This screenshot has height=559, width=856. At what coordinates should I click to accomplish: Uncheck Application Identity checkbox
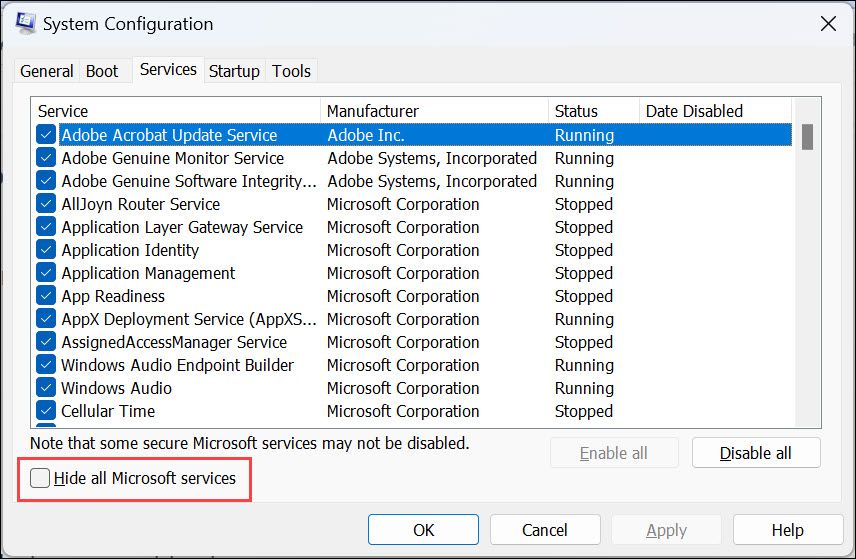[x=46, y=249]
